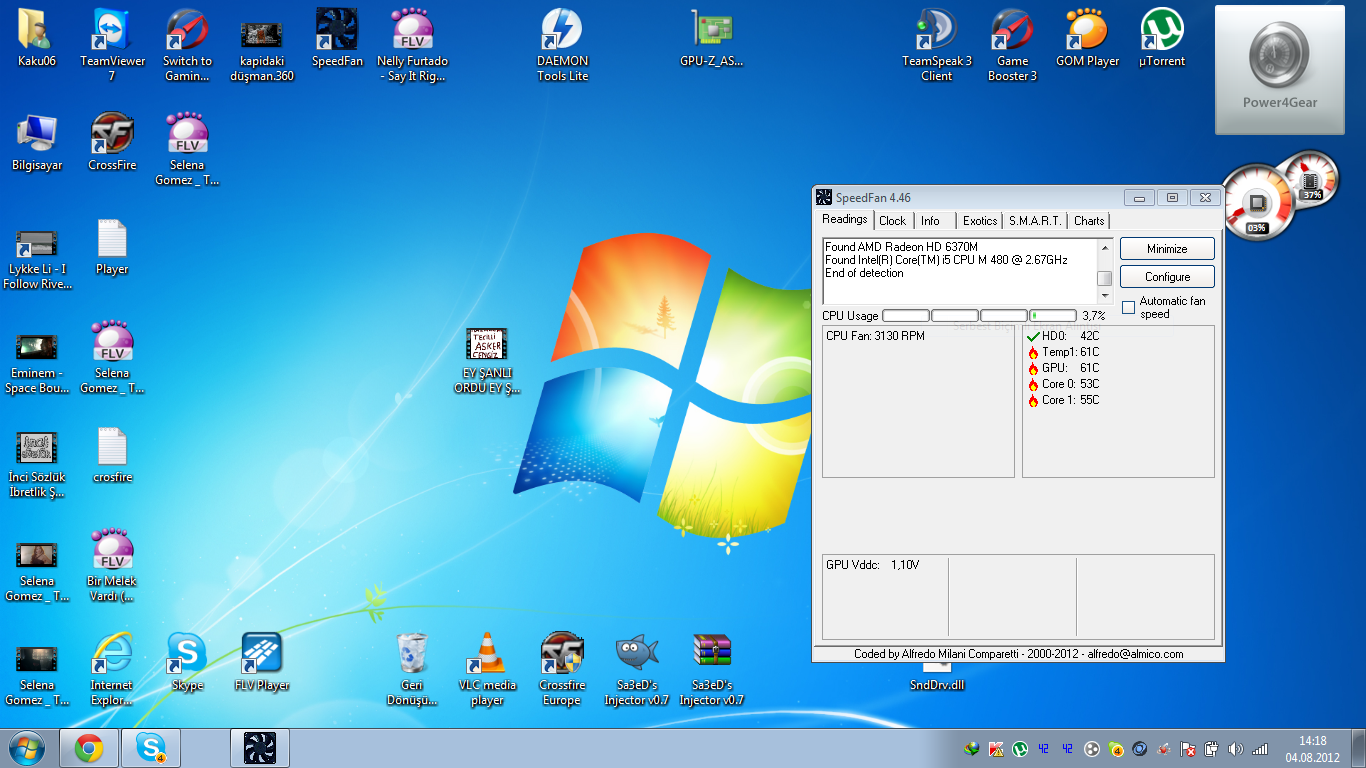The width and height of the screenshot is (1366, 768).
Task: Click SpeedFan Minimize button
Action: (1167, 249)
